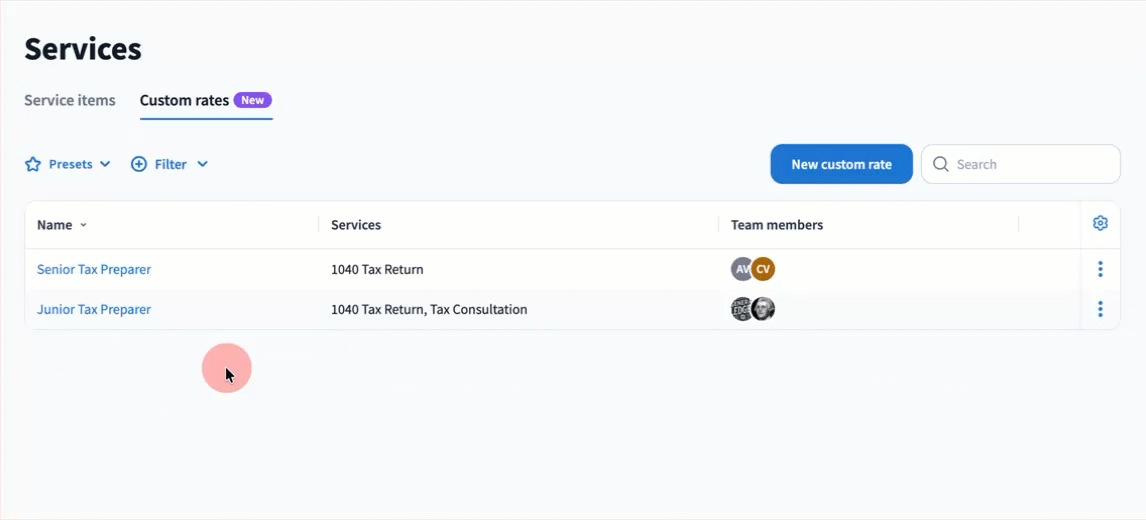Click the AV team member avatar

click(x=741, y=269)
